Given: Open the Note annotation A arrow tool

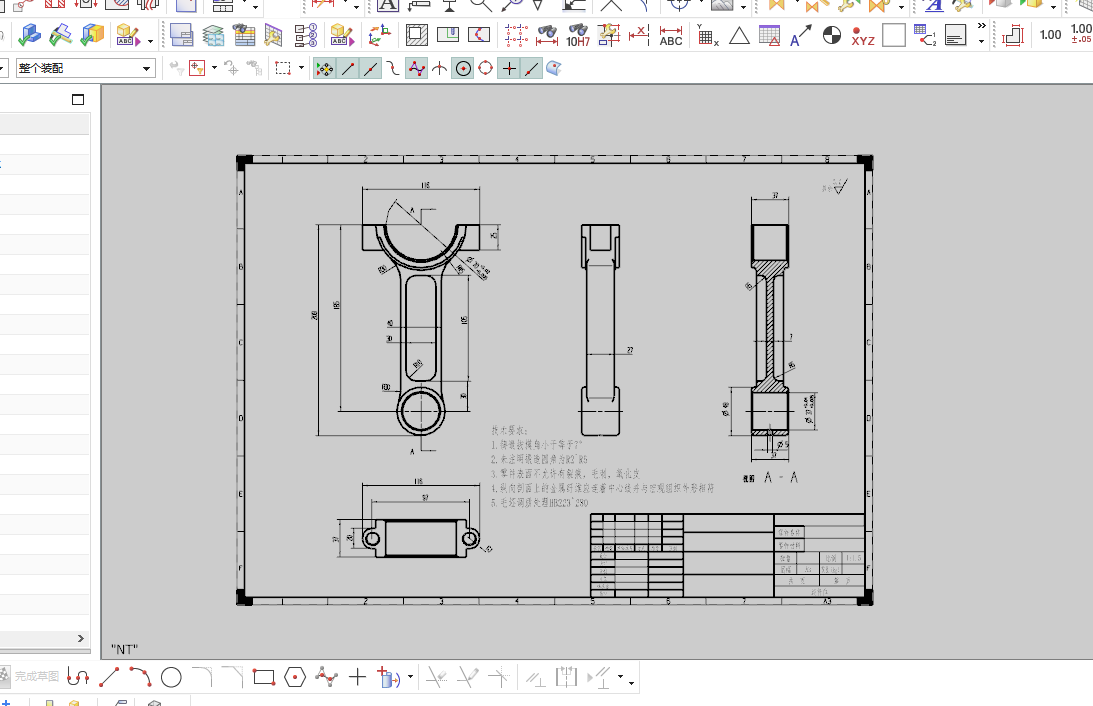Looking at the screenshot, I should (800, 35).
